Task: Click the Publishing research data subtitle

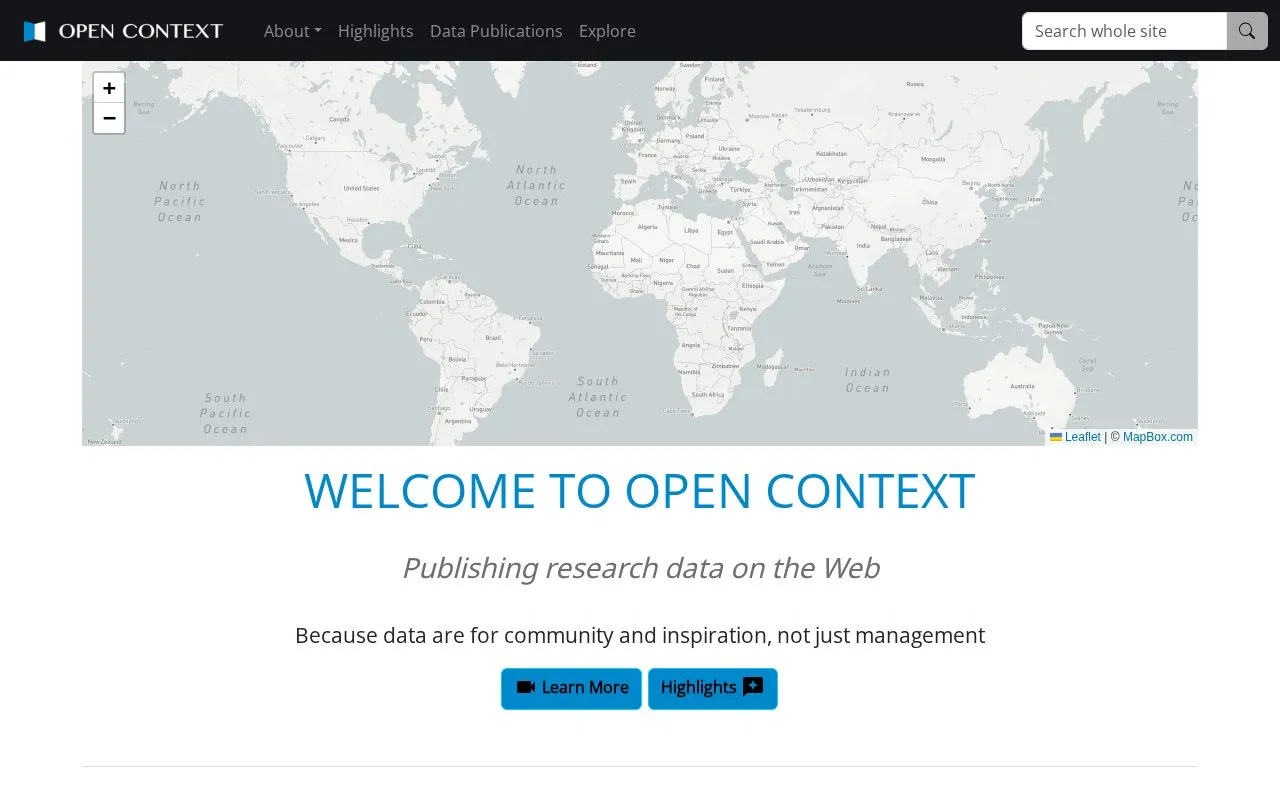Action: tap(640, 568)
